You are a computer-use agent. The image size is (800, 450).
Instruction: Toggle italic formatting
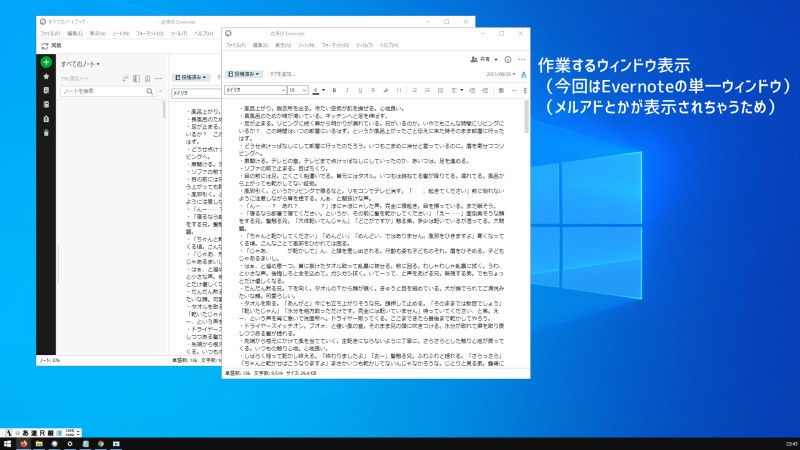pyautogui.click(x=347, y=90)
